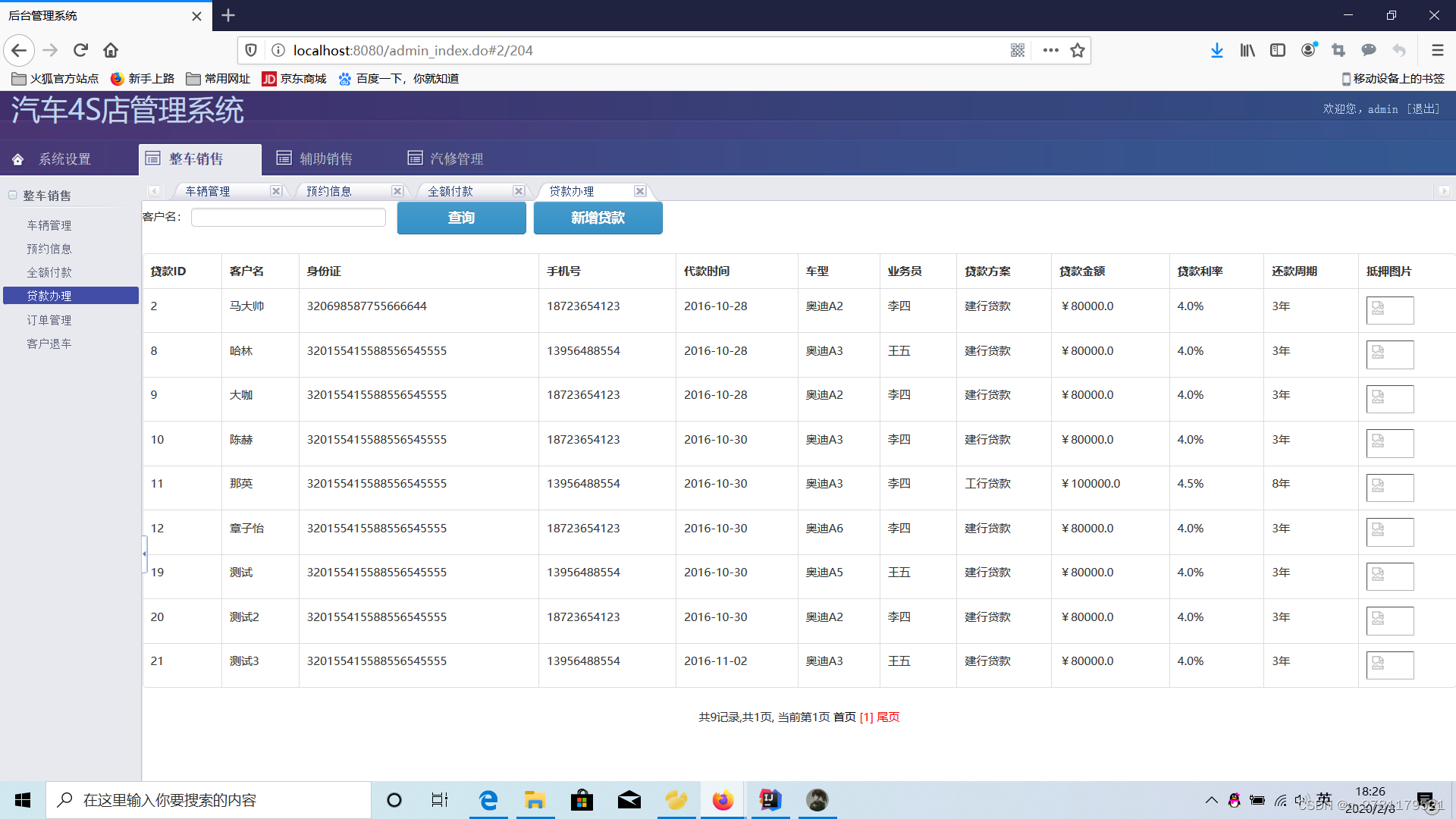The image size is (1456, 819).
Task: Click the 退出 logout link
Action: click(1423, 109)
